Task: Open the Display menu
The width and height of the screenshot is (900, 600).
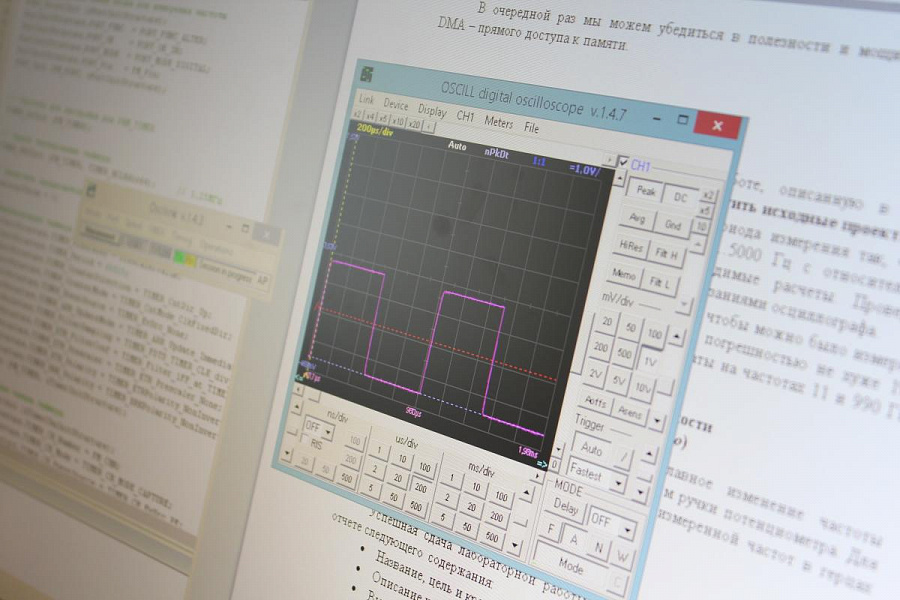Action: [x=432, y=110]
